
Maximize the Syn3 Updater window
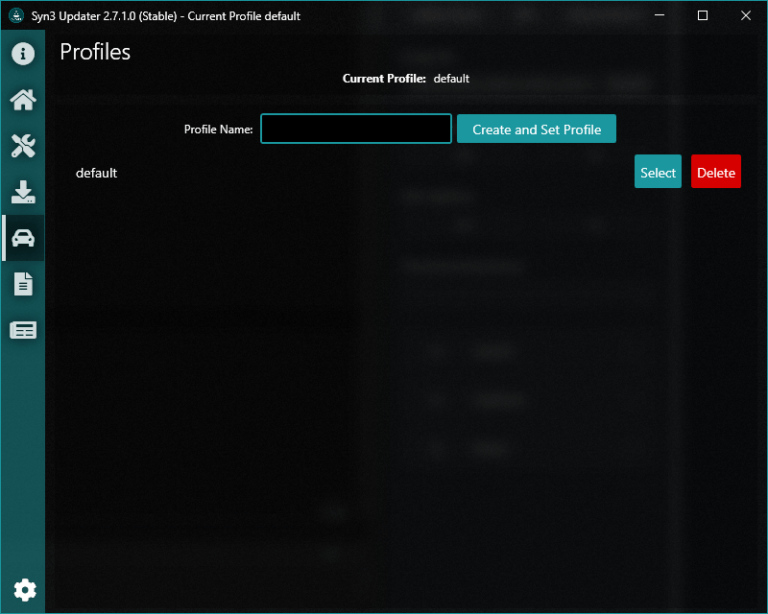(x=702, y=16)
